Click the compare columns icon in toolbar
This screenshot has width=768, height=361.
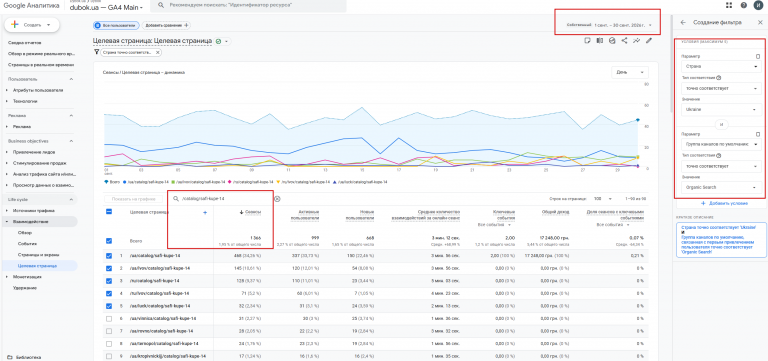[600, 41]
